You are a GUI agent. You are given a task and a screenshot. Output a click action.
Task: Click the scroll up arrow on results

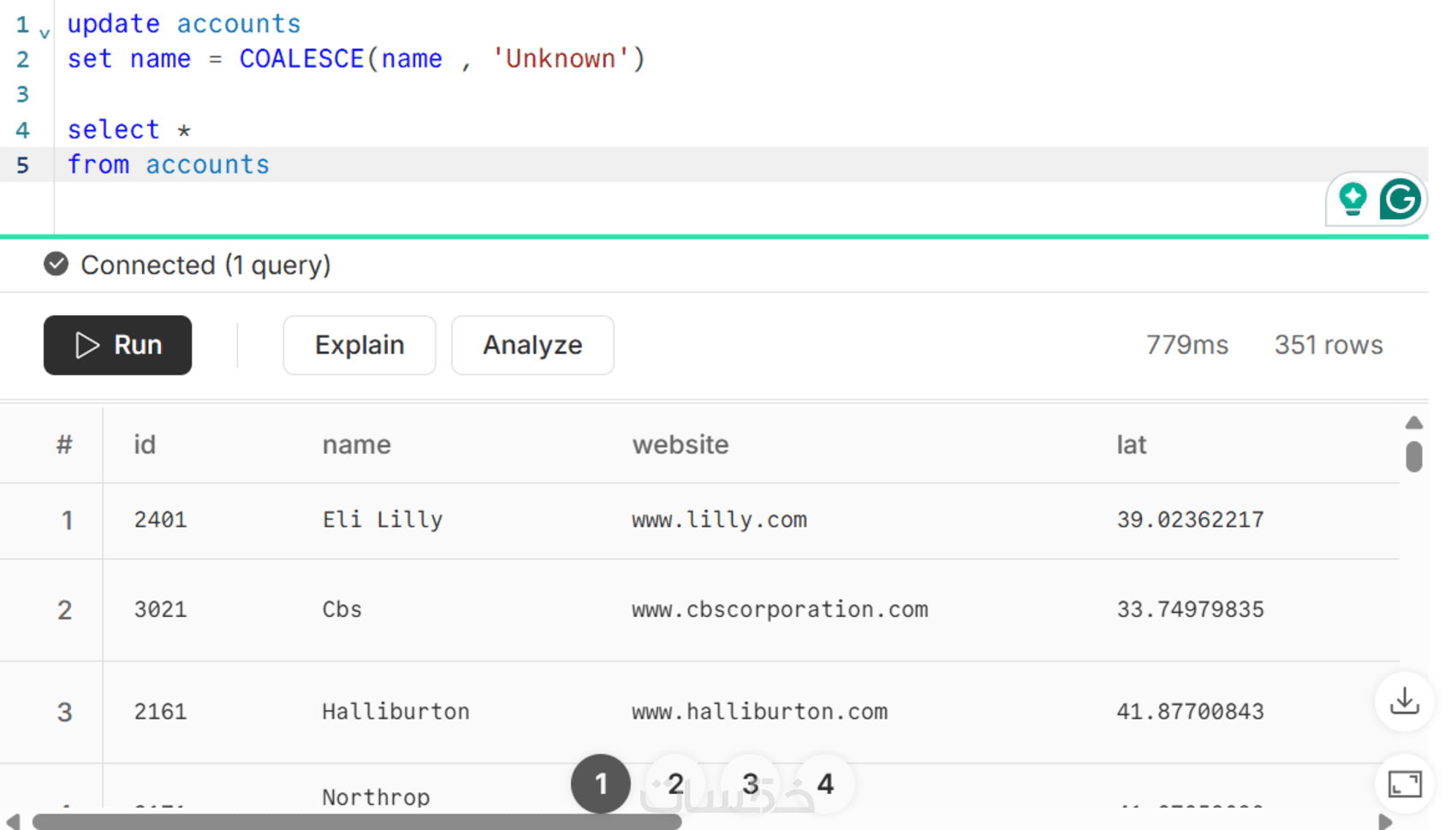coord(1414,423)
